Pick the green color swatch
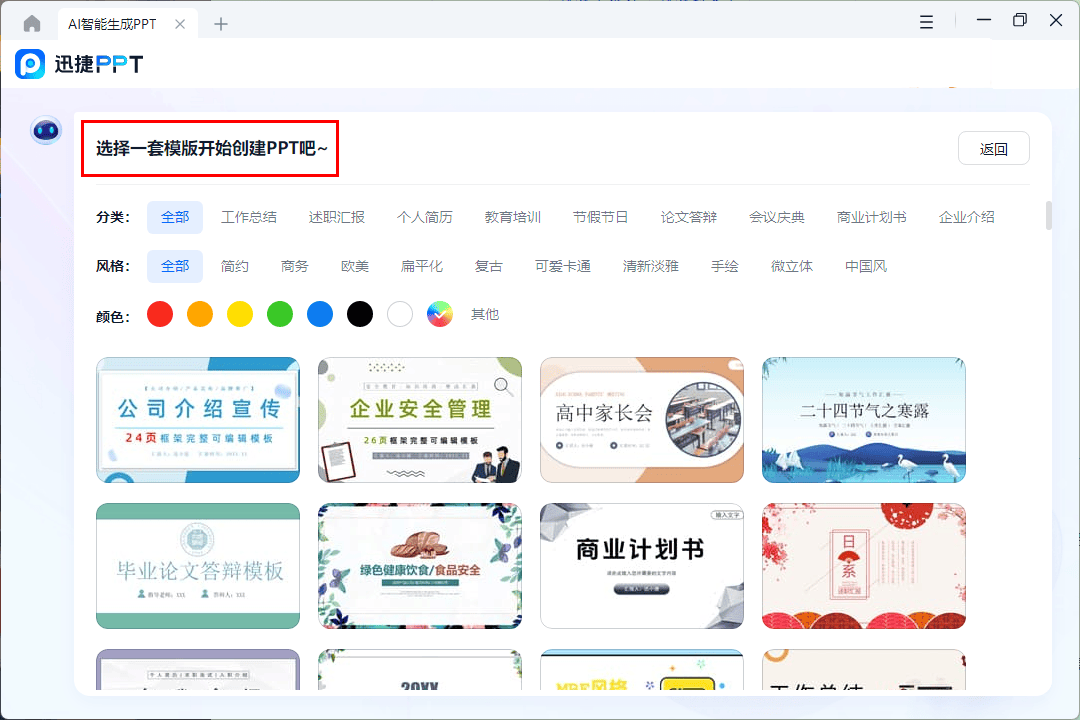Image resolution: width=1080 pixels, height=720 pixels. (280, 314)
